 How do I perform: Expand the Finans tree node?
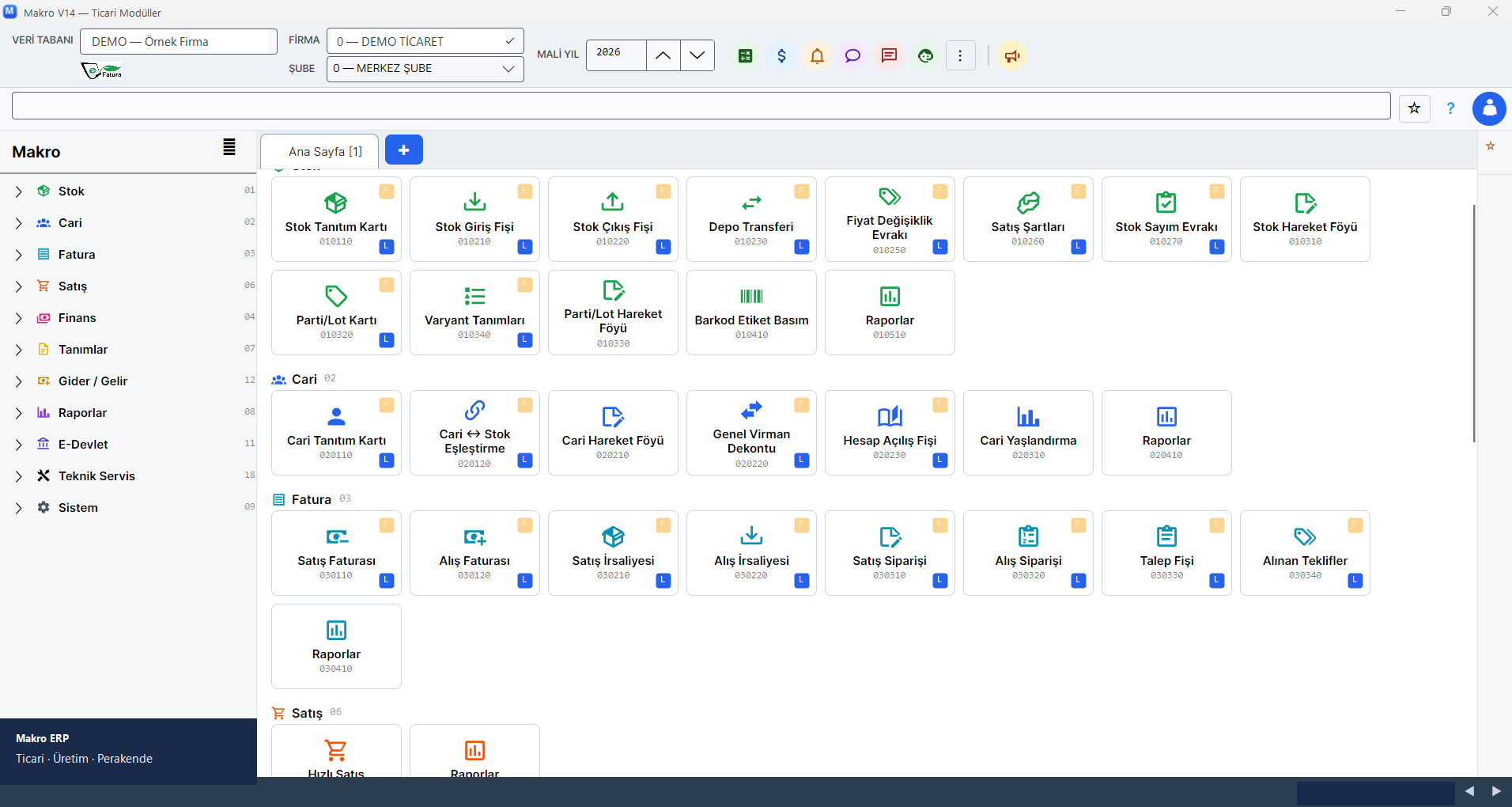(19, 318)
